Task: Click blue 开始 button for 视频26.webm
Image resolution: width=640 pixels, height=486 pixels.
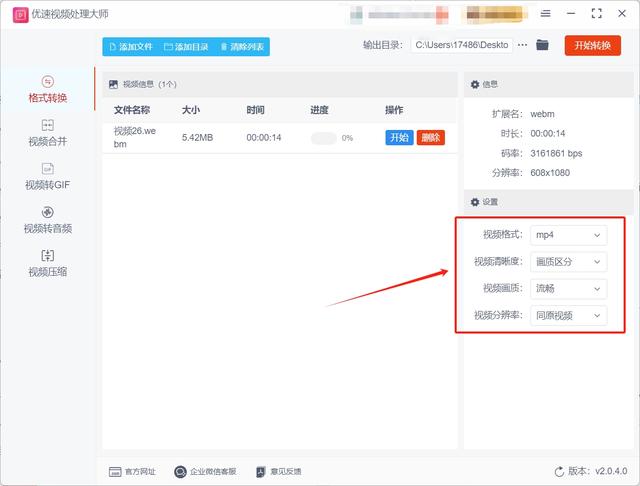Action: (399, 138)
